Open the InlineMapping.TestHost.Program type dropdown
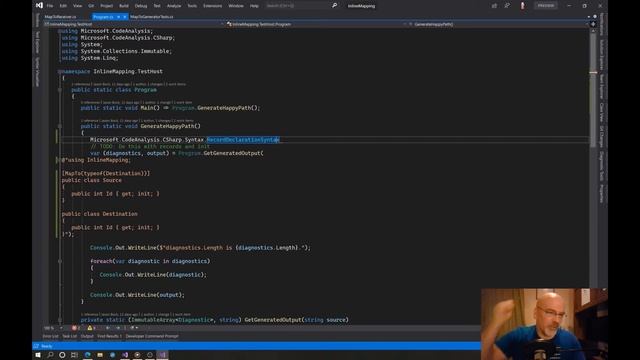 click(x=316, y=24)
